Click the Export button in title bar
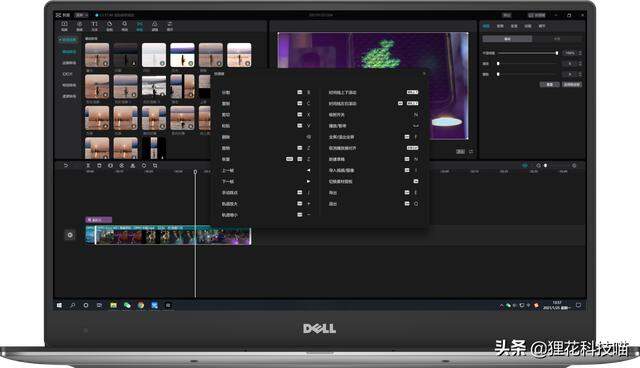Image resolution: width=640 pixels, height=368 pixels. (537, 15)
